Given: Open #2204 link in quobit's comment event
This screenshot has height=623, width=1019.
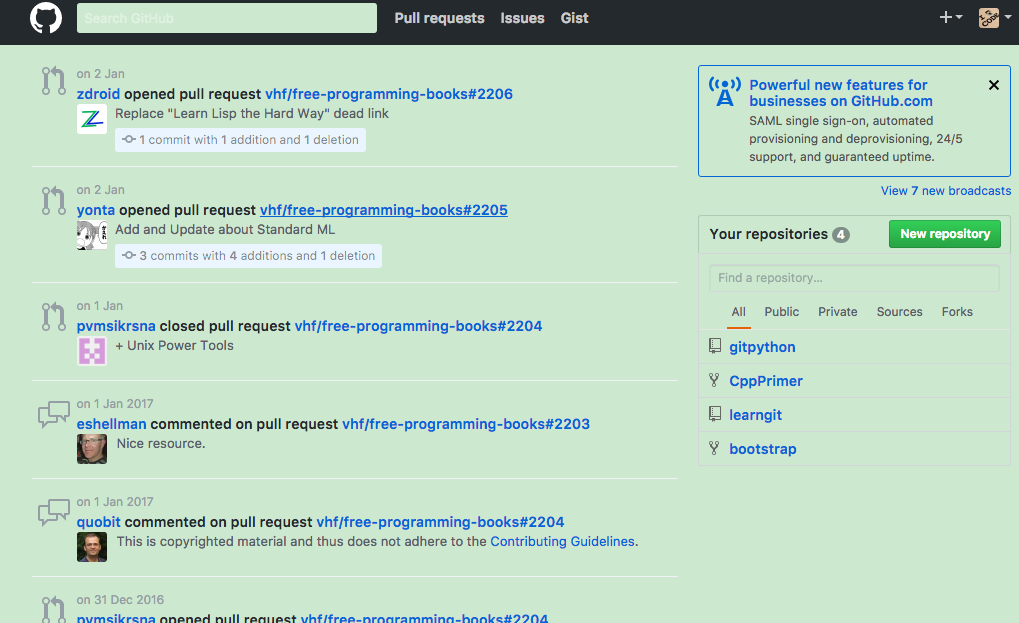Looking at the screenshot, I should (440, 522).
